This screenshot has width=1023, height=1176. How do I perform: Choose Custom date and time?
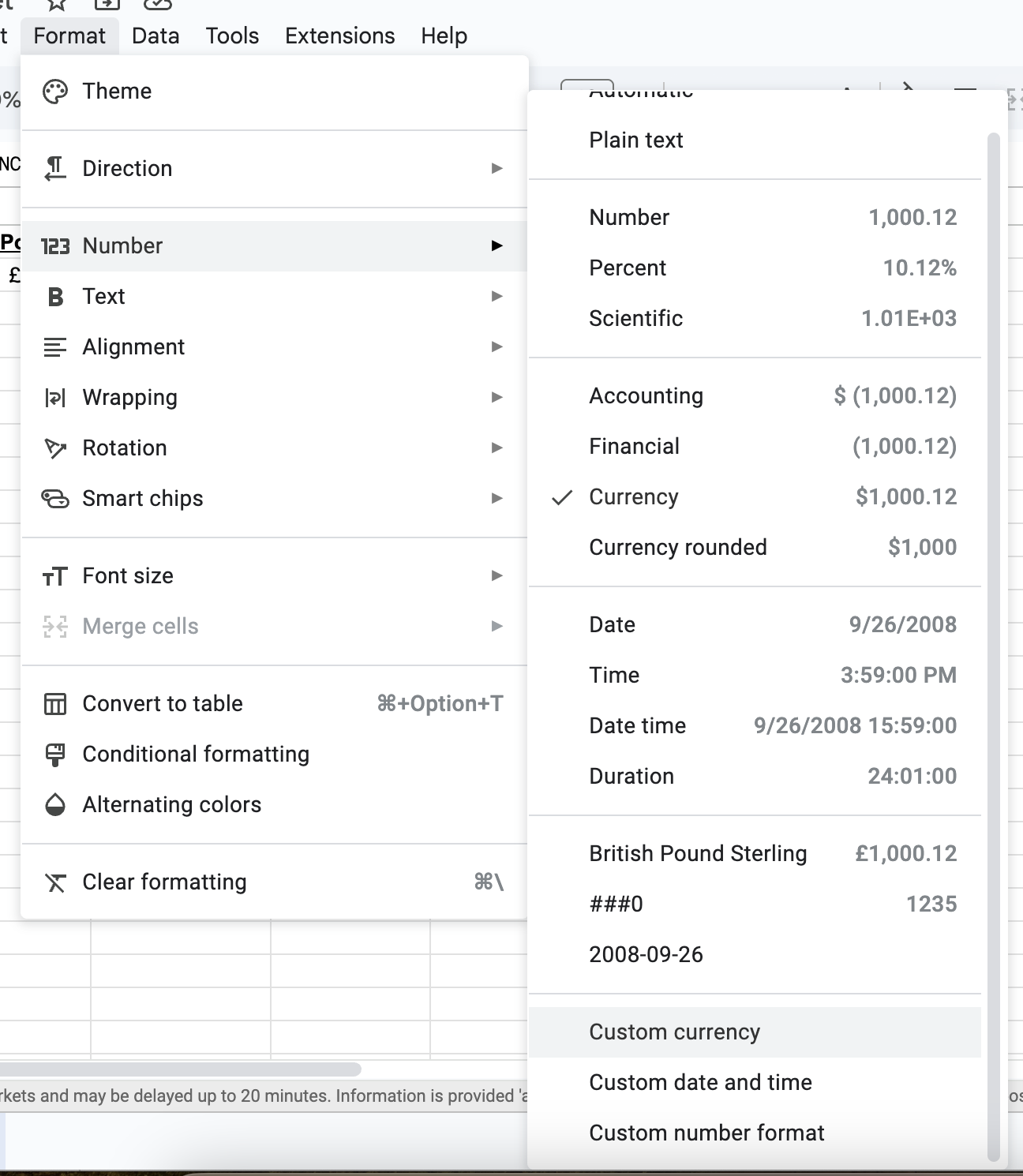coord(700,1083)
